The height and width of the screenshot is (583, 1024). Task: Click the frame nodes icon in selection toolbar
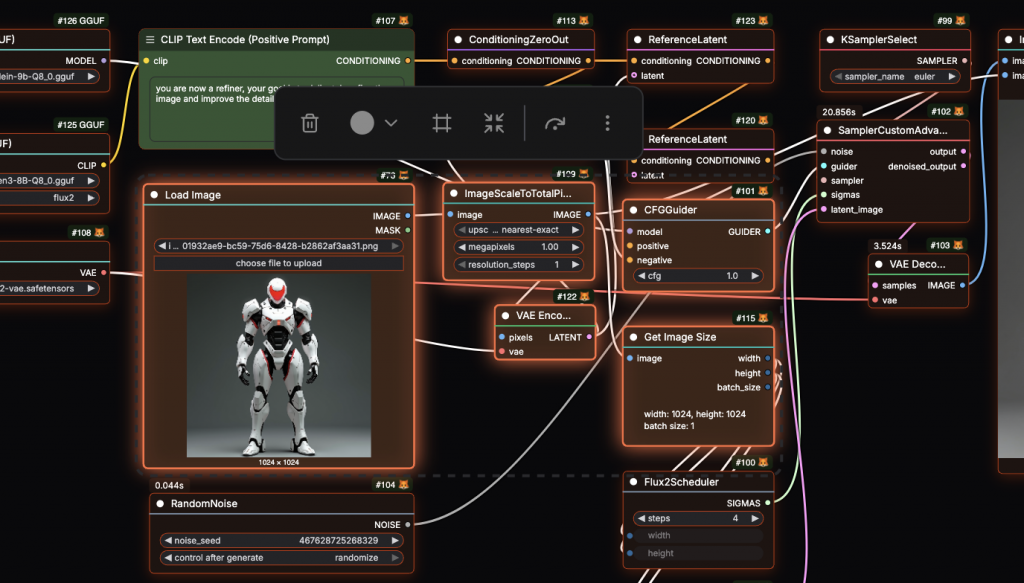442,123
